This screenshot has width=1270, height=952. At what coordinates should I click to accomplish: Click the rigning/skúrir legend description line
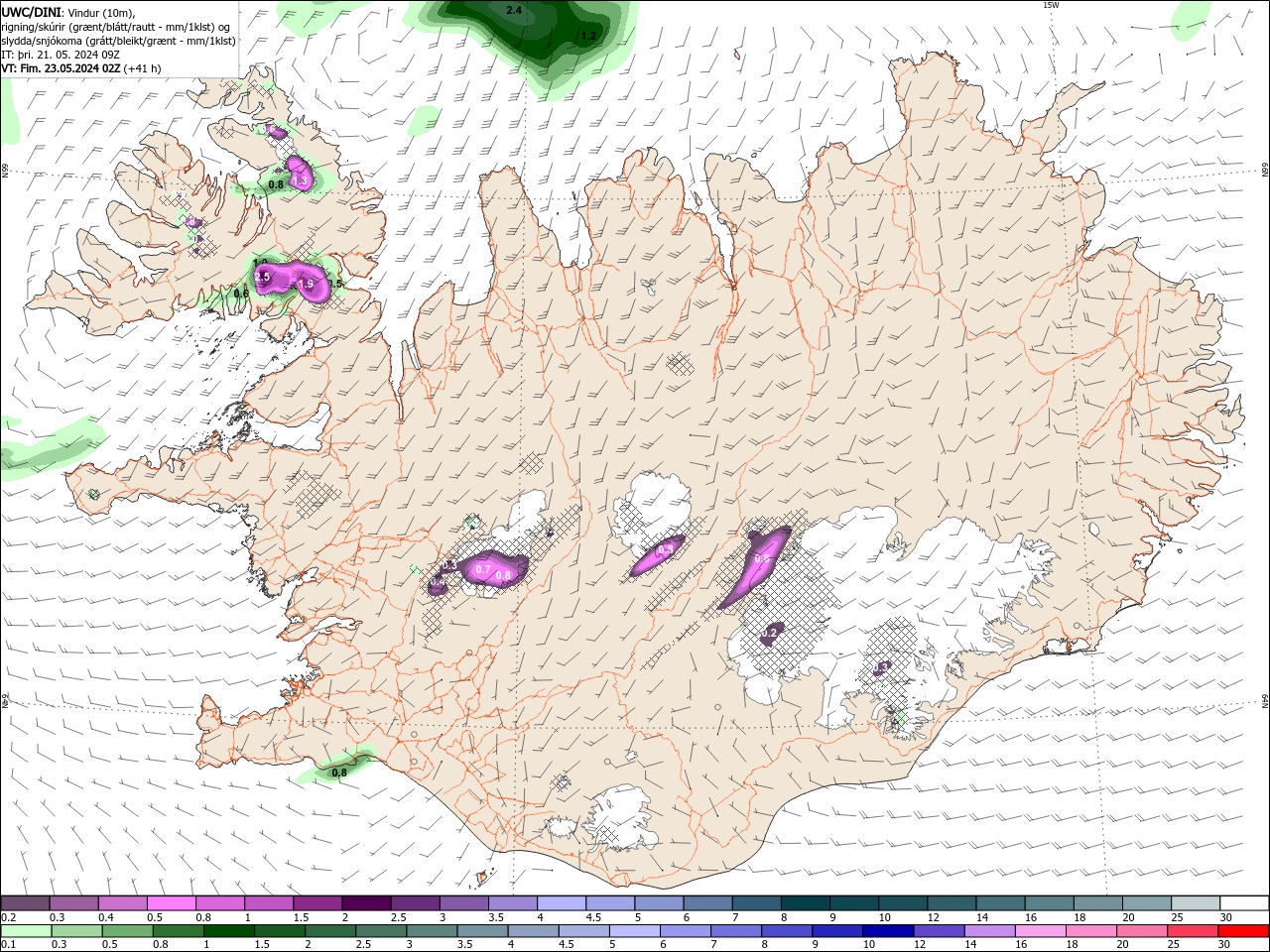coord(115,27)
